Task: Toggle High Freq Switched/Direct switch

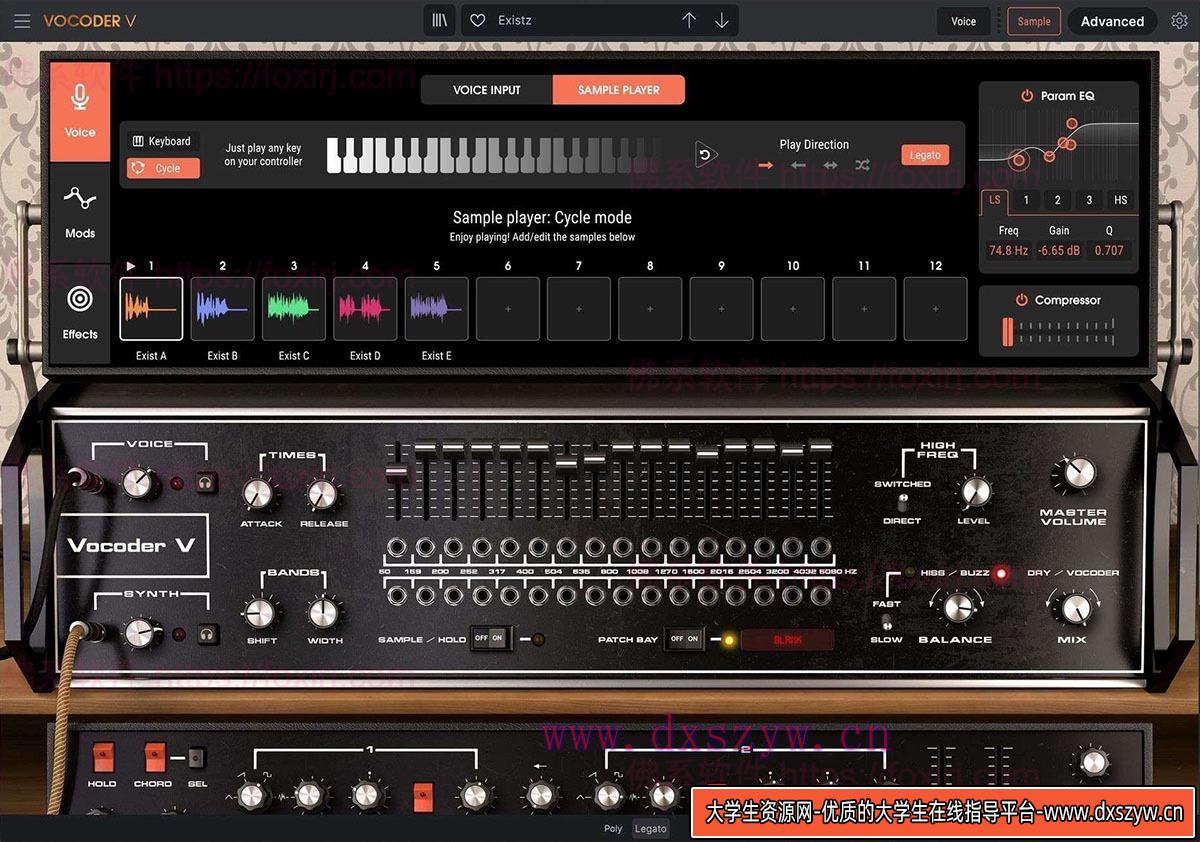Action: coord(902,501)
